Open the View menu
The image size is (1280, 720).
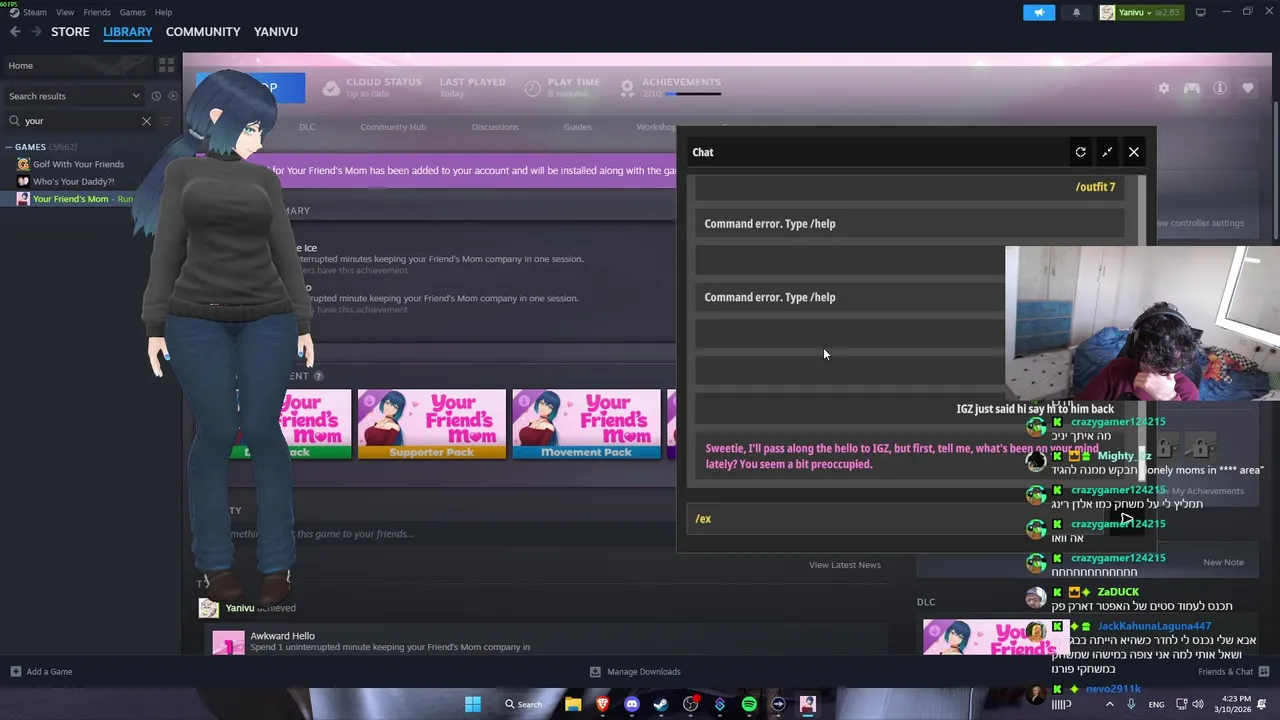tap(65, 12)
